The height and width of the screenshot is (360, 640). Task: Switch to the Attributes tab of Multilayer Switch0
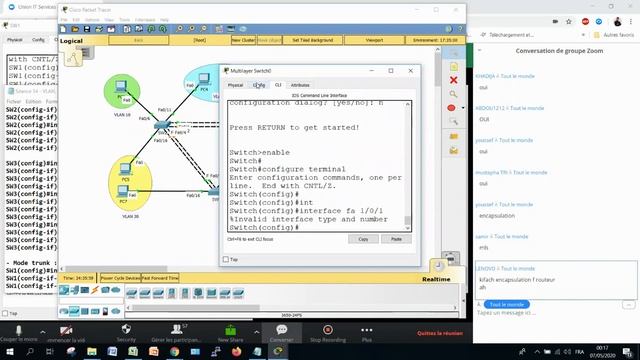300,85
